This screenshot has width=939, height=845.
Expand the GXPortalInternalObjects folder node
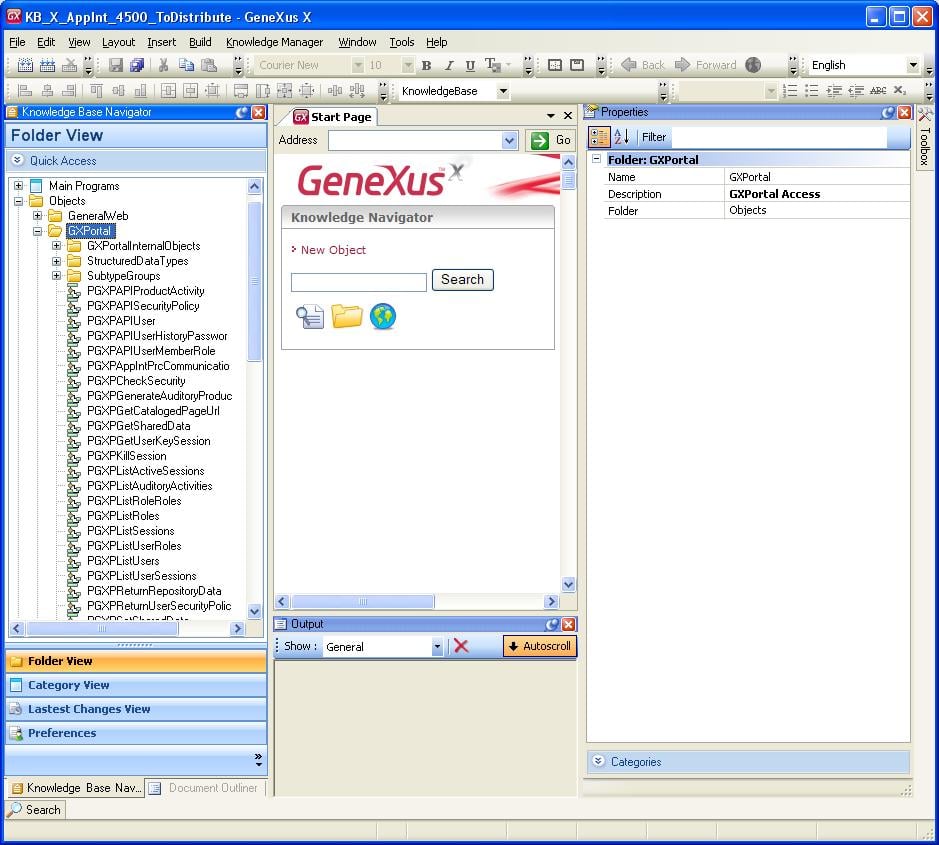tap(57, 246)
